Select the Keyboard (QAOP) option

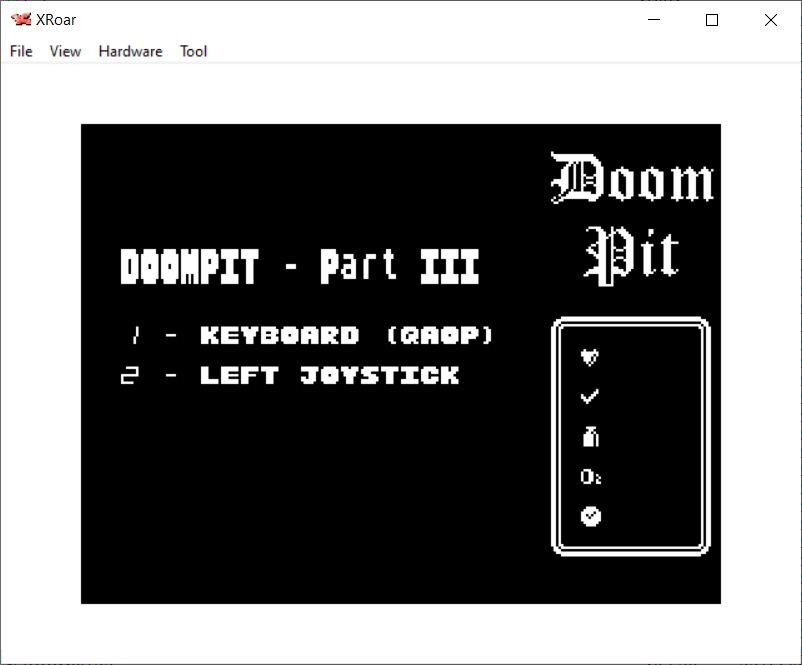coord(346,335)
